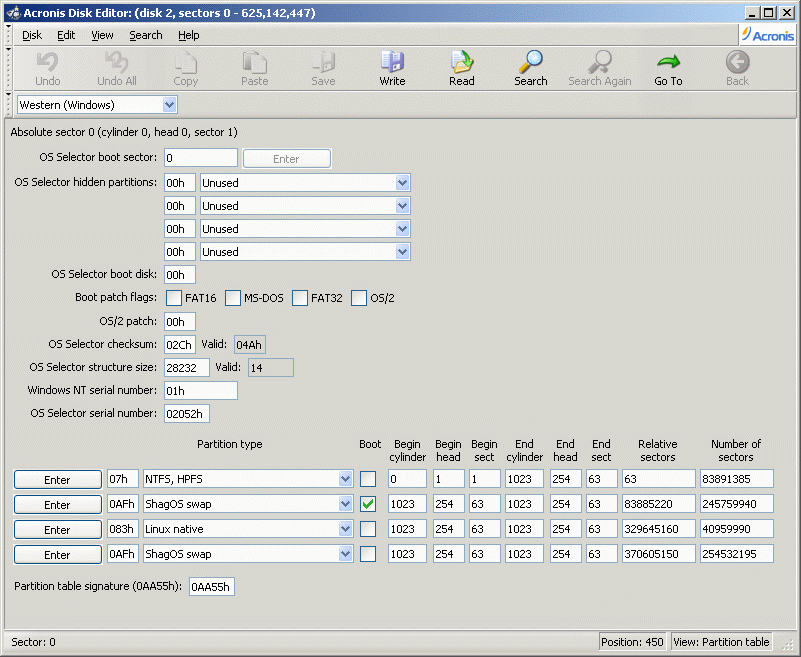The image size is (801, 657).
Task: Click the OS Selector serial number 02052h field
Action: [x=187, y=413]
